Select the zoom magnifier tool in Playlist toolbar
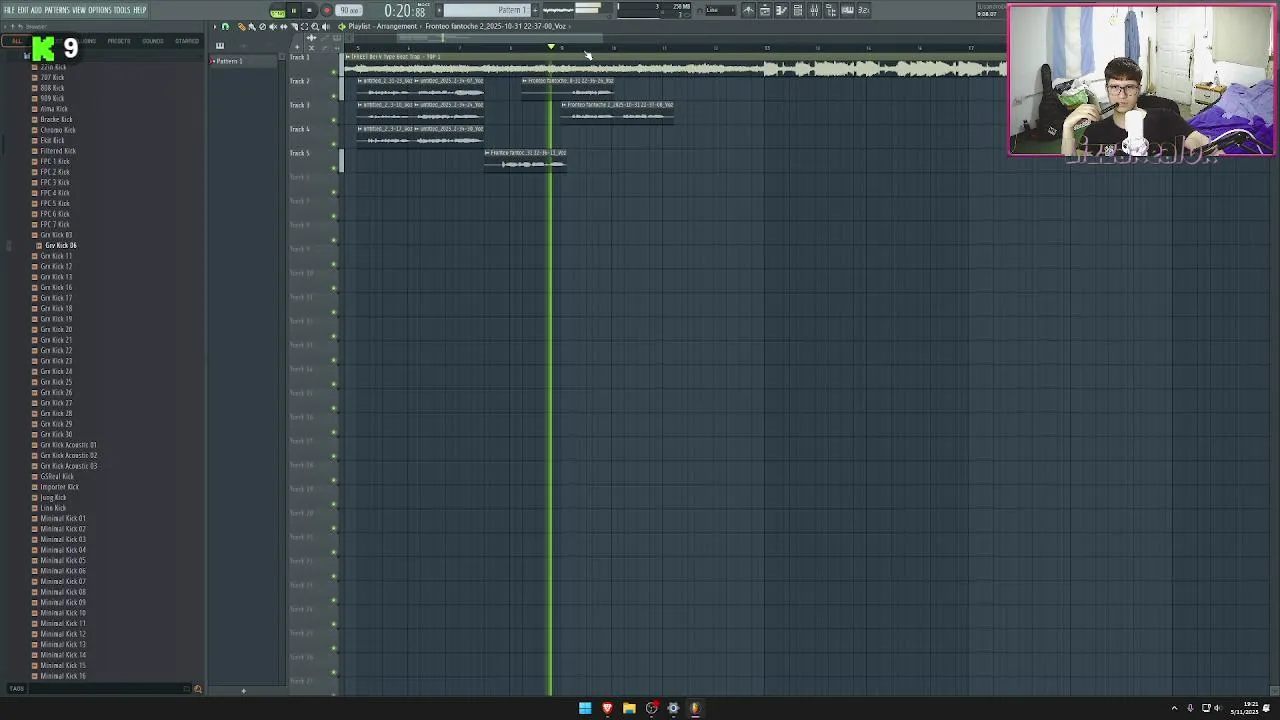The width and height of the screenshot is (1280, 720). [316, 27]
